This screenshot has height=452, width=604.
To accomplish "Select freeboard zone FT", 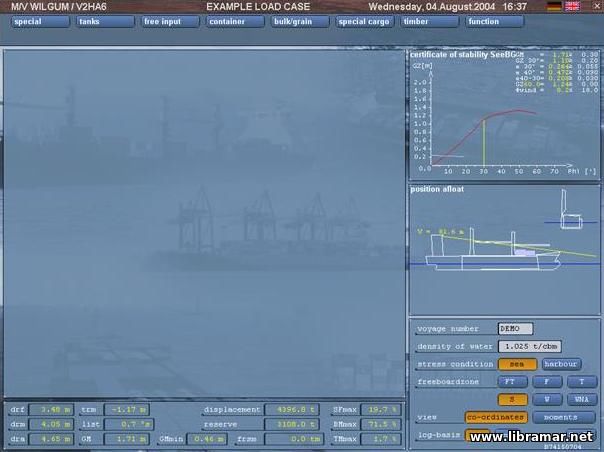I will pos(512,381).
